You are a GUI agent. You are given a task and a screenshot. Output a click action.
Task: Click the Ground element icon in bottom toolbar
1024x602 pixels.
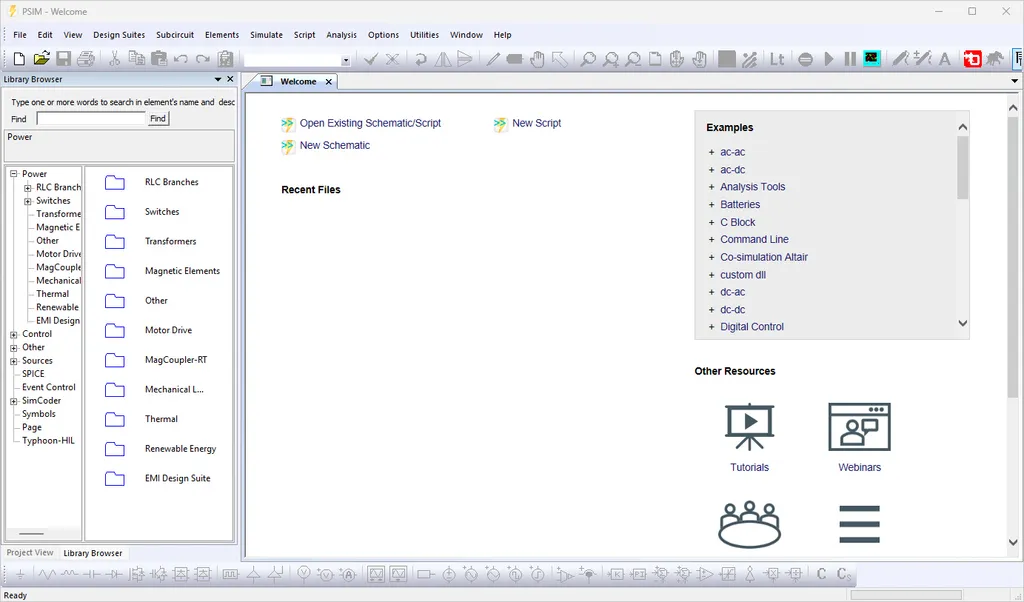pos(20,575)
